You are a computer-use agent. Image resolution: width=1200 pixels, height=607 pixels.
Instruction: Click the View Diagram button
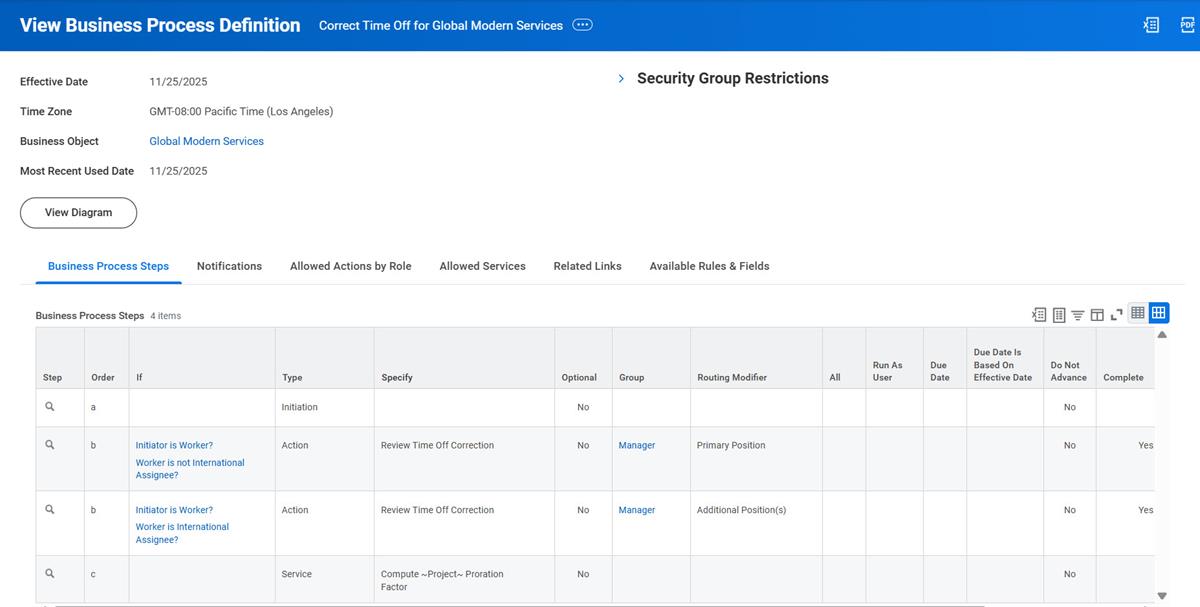(x=78, y=212)
